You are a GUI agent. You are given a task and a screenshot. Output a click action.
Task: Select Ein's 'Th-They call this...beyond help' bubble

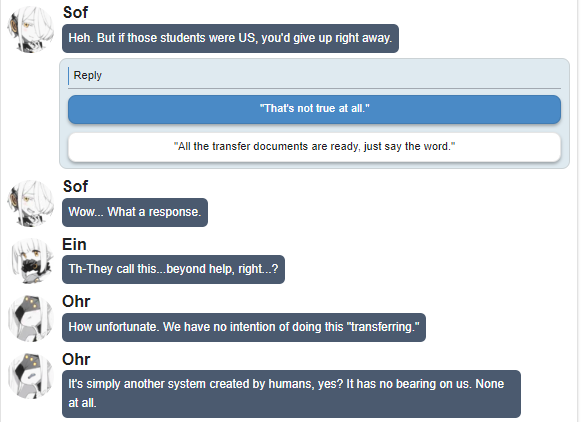point(173,270)
